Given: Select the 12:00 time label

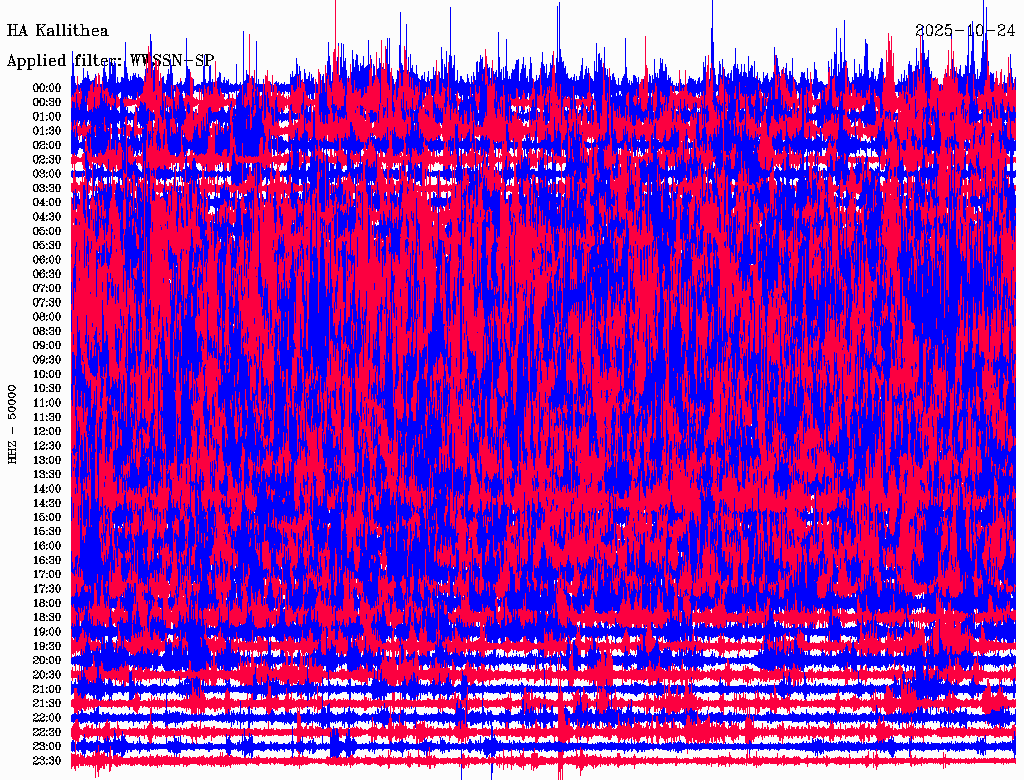Looking at the screenshot, I should click(x=47, y=431).
